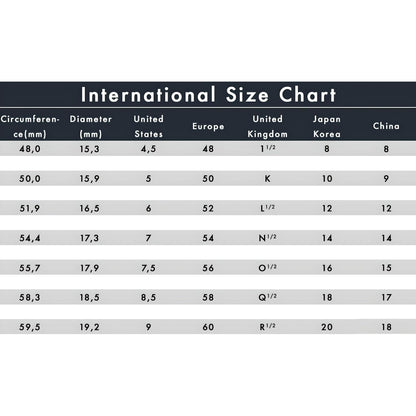Screen dimensions: 416x416
Task: Select diameter value 17,3
Action: (89, 238)
